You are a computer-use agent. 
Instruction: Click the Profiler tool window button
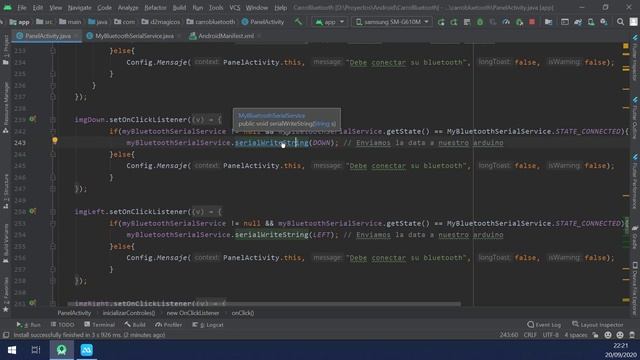click(x=169, y=325)
